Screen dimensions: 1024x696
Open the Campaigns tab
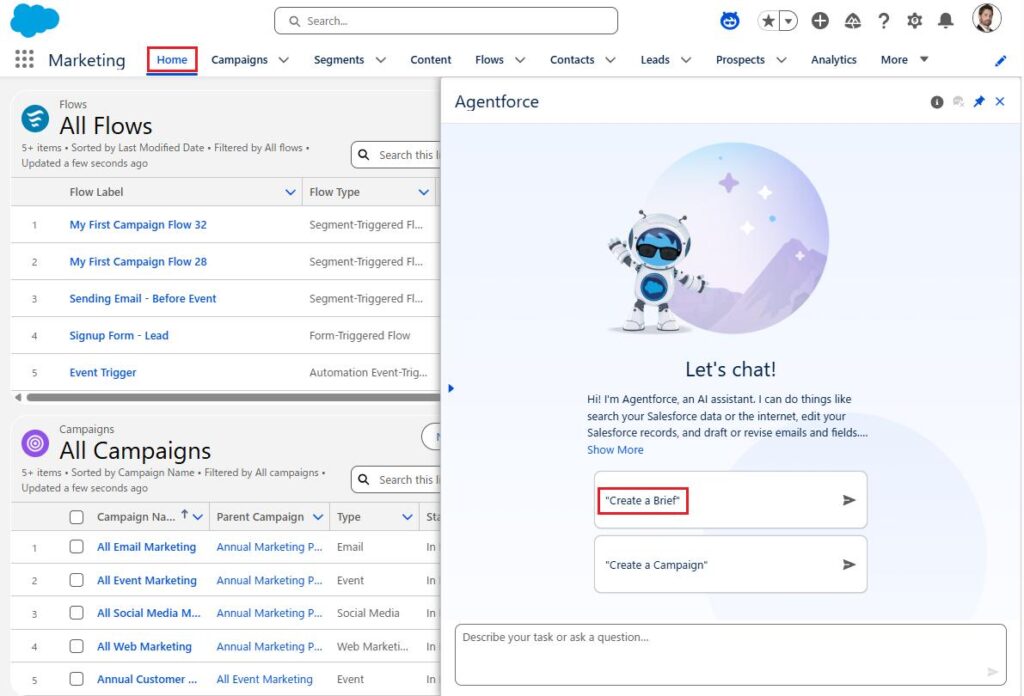[x=239, y=59]
